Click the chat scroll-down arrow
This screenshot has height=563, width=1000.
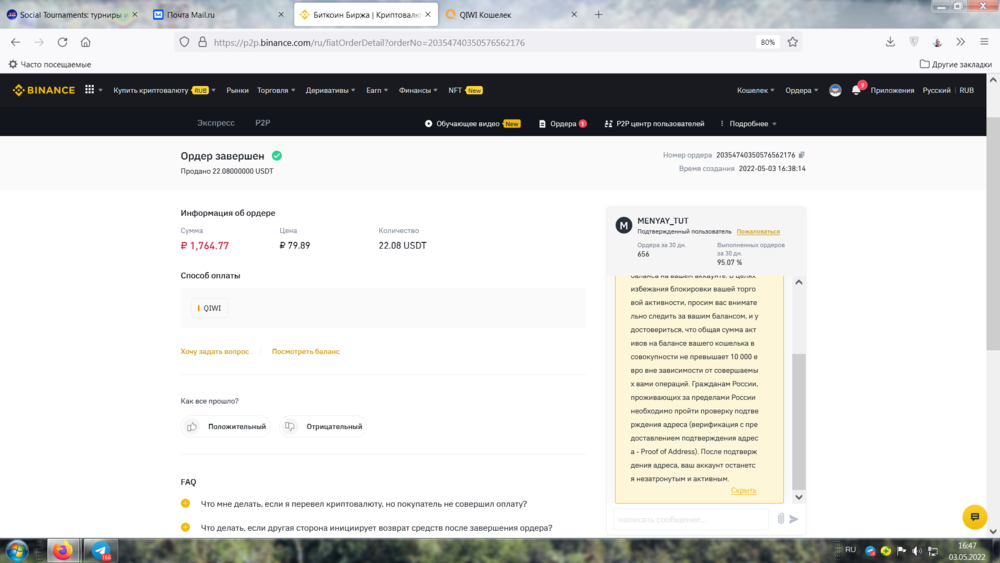tap(798, 497)
